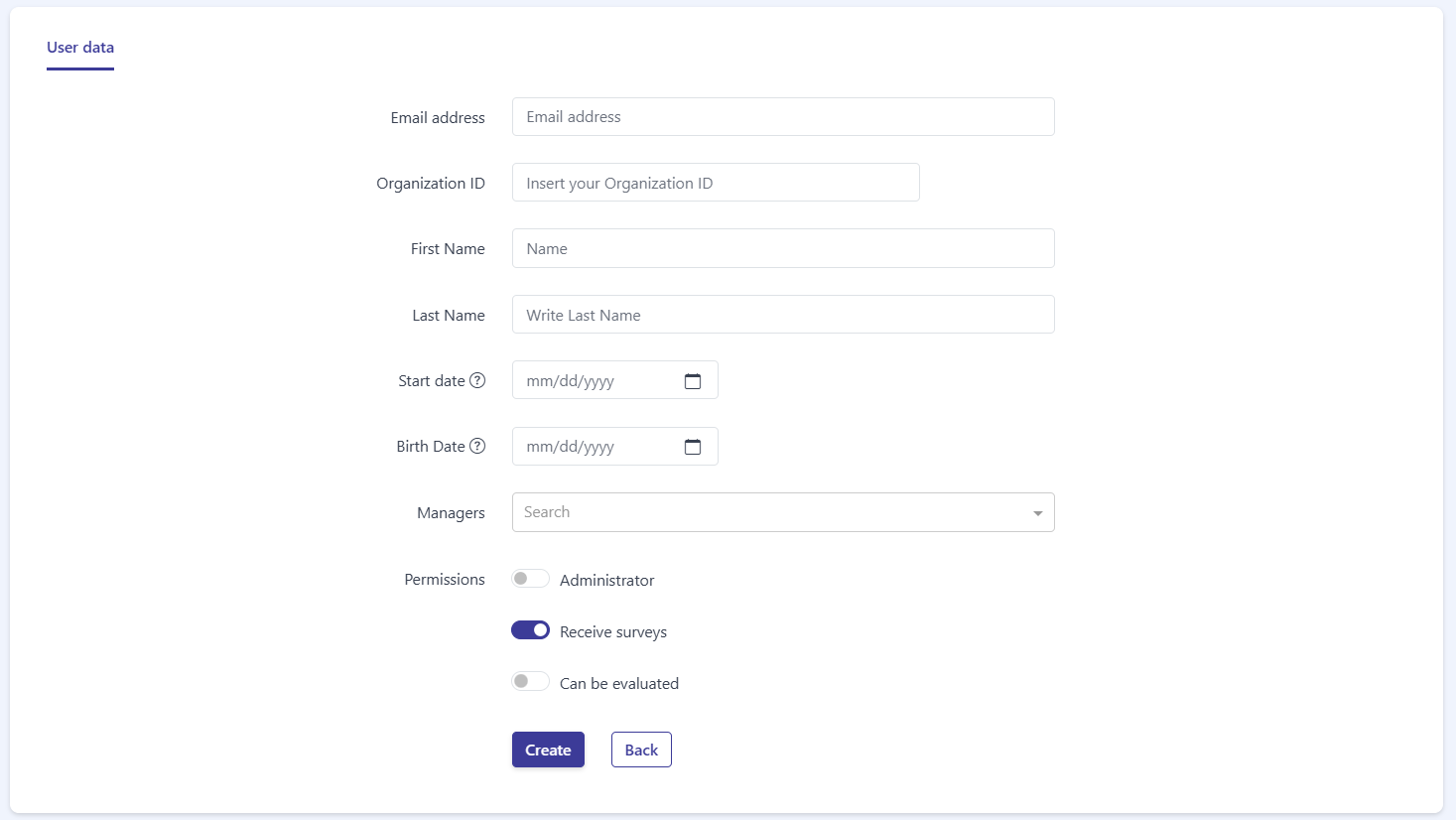Viewport: 1456px width, 820px height.
Task: Click the help icon beside Birth Date
Action: click(x=477, y=446)
